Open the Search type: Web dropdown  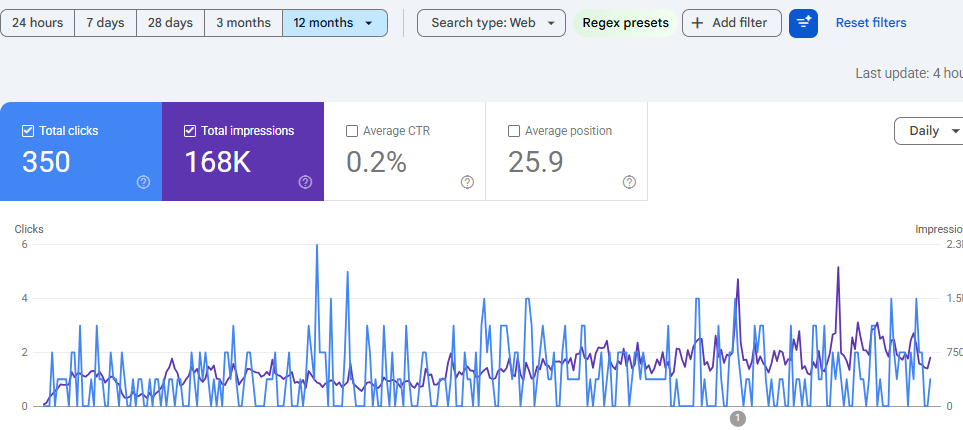point(491,23)
